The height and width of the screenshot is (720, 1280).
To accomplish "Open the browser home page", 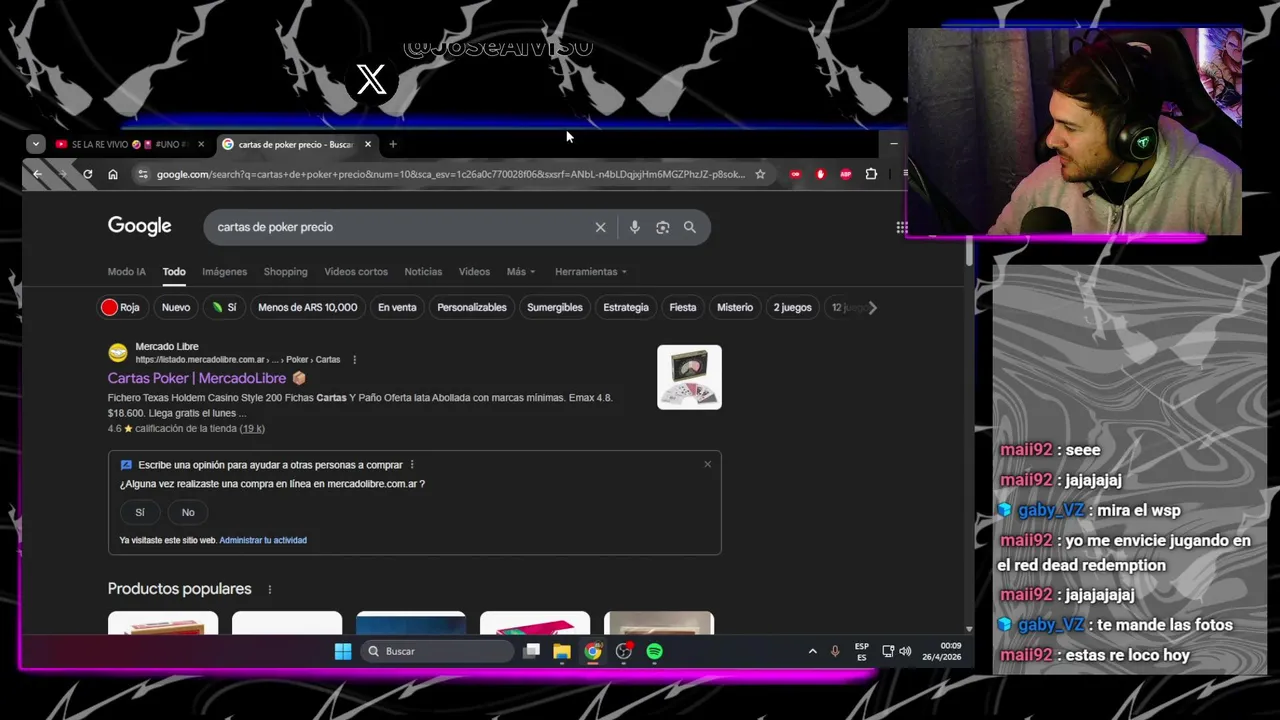I will [x=113, y=174].
